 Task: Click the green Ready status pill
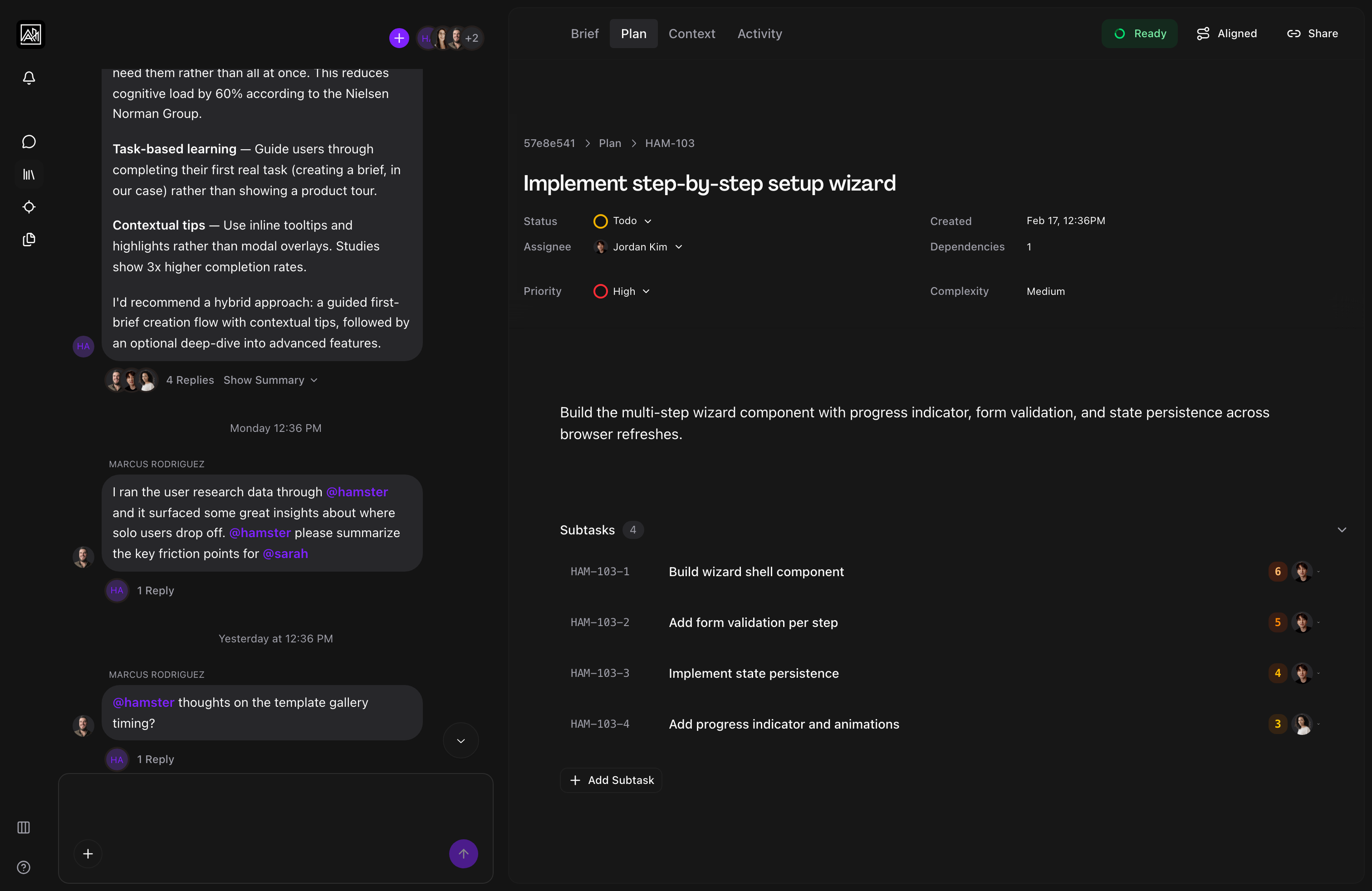click(x=1140, y=34)
